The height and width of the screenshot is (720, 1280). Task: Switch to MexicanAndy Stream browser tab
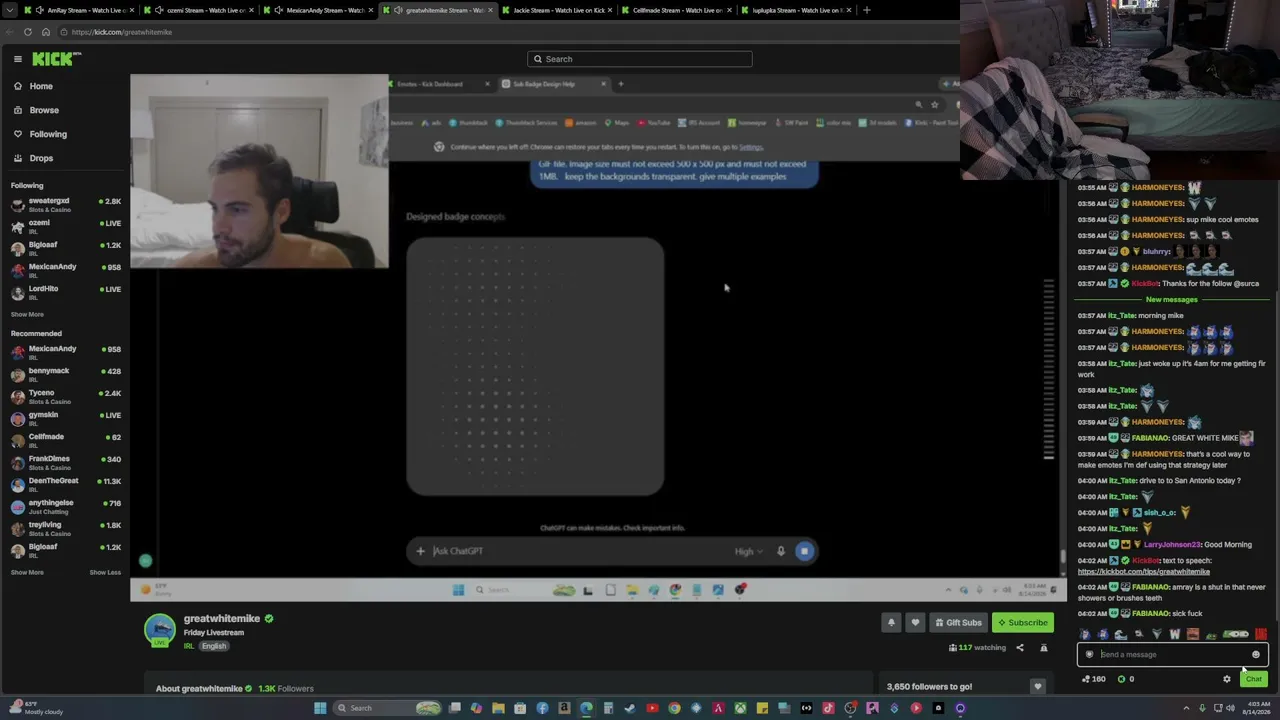(318, 10)
